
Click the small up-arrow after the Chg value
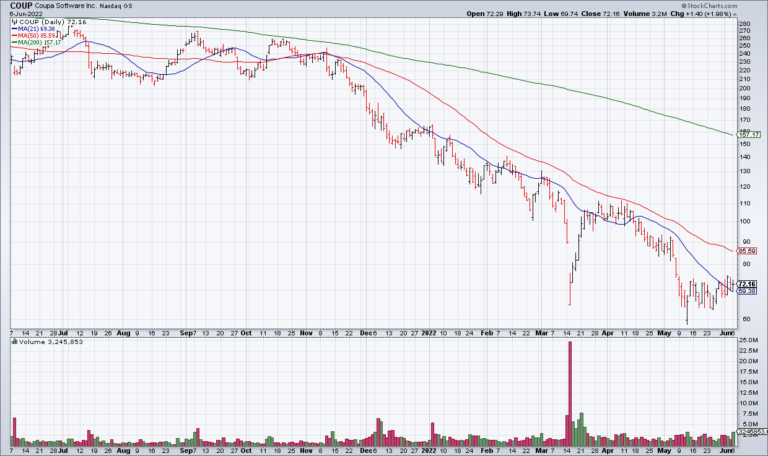point(734,14)
